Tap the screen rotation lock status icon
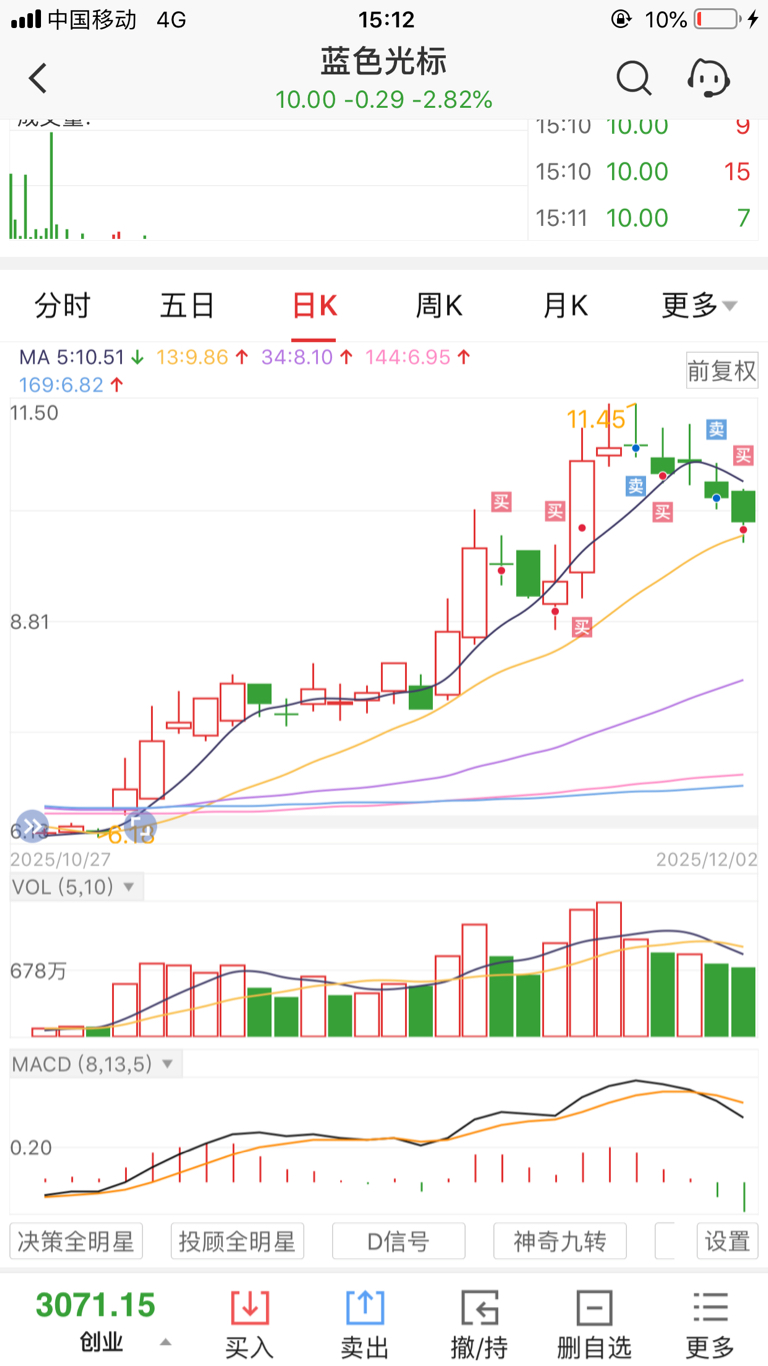This screenshot has height=1366, width=768. [620, 19]
